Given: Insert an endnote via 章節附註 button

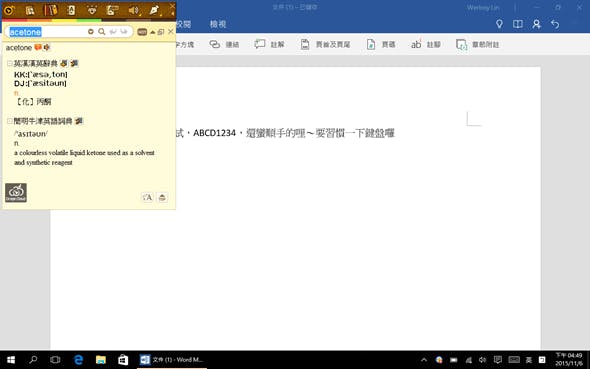Looking at the screenshot, I should [x=477, y=44].
